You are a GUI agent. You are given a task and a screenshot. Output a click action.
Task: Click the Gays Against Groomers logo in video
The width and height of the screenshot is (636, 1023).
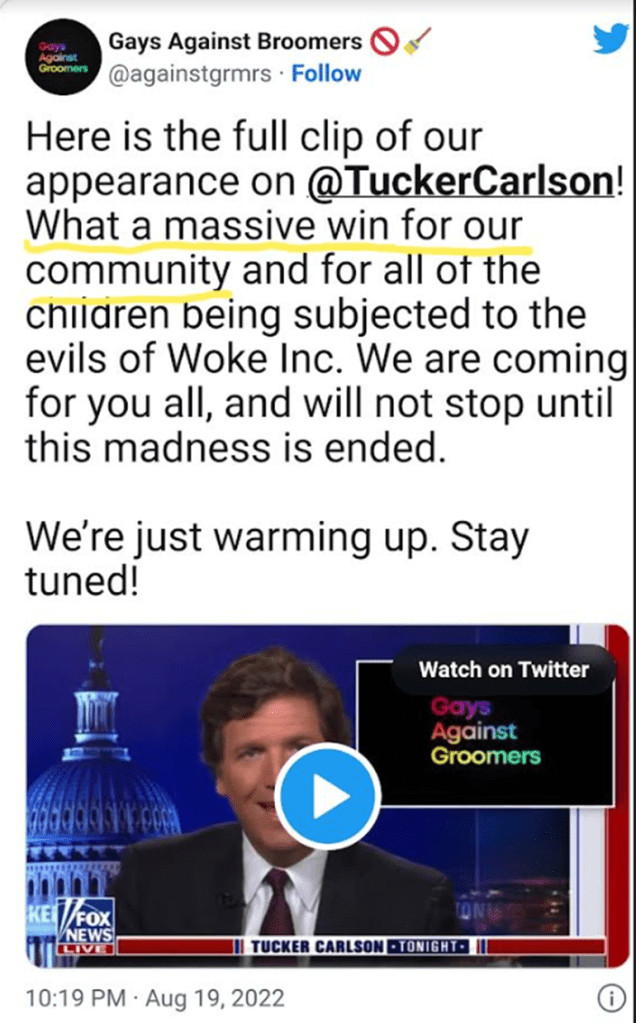coord(485,732)
